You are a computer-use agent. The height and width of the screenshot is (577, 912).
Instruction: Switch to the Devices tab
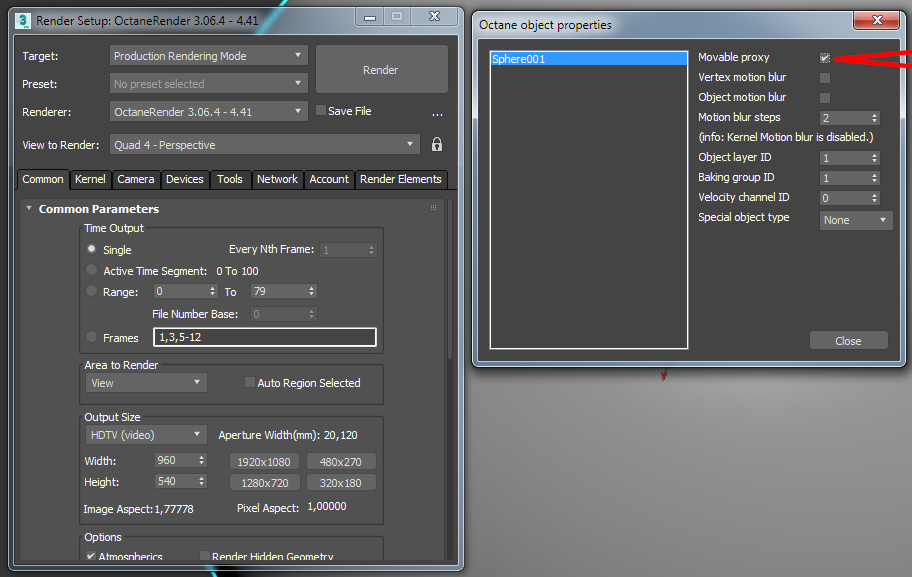click(x=184, y=179)
